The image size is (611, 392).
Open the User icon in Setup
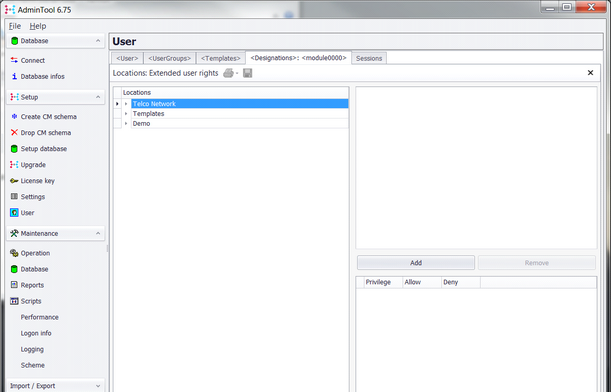[14, 213]
